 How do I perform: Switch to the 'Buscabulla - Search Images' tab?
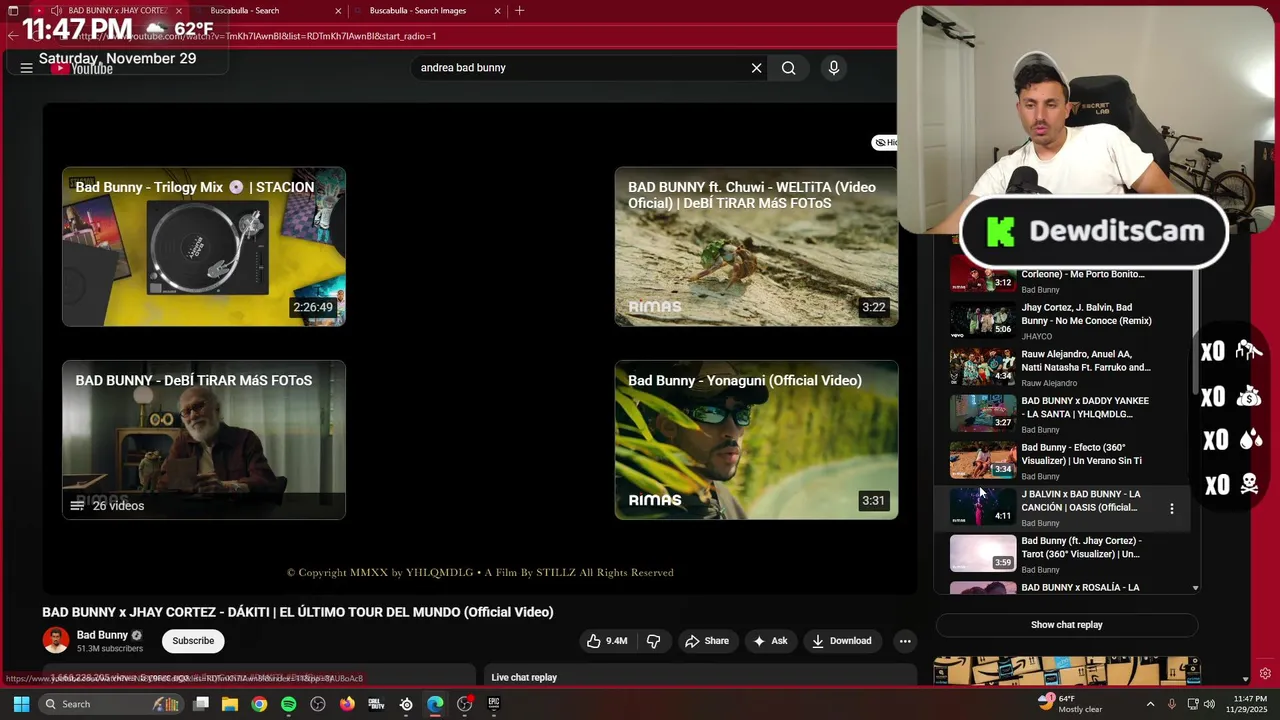pyautogui.click(x=418, y=11)
